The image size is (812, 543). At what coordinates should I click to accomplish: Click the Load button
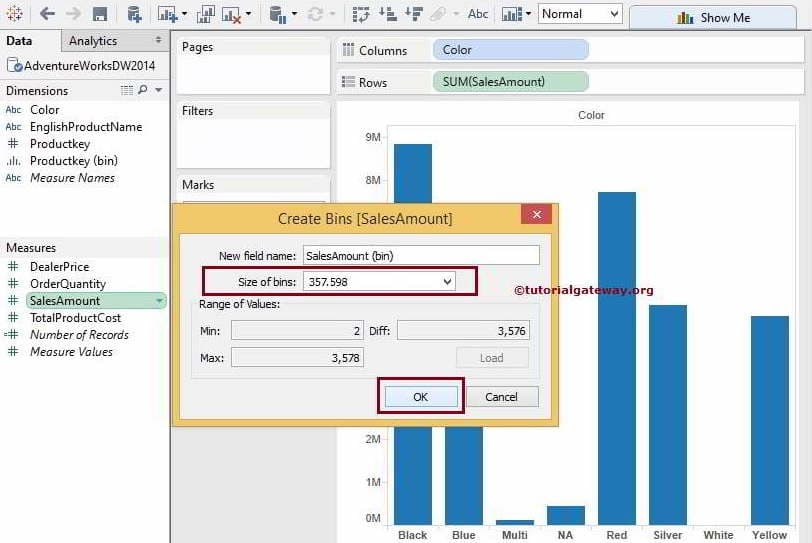tap(492, 358)
